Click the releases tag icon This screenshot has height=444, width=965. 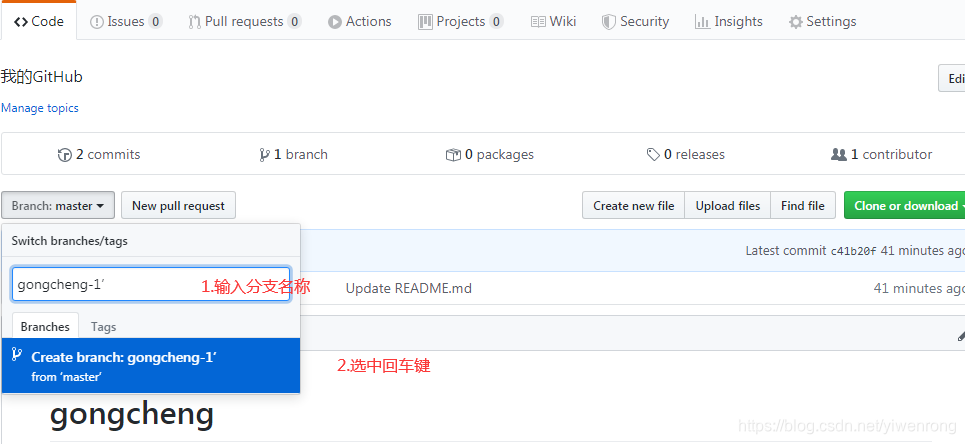653,155
